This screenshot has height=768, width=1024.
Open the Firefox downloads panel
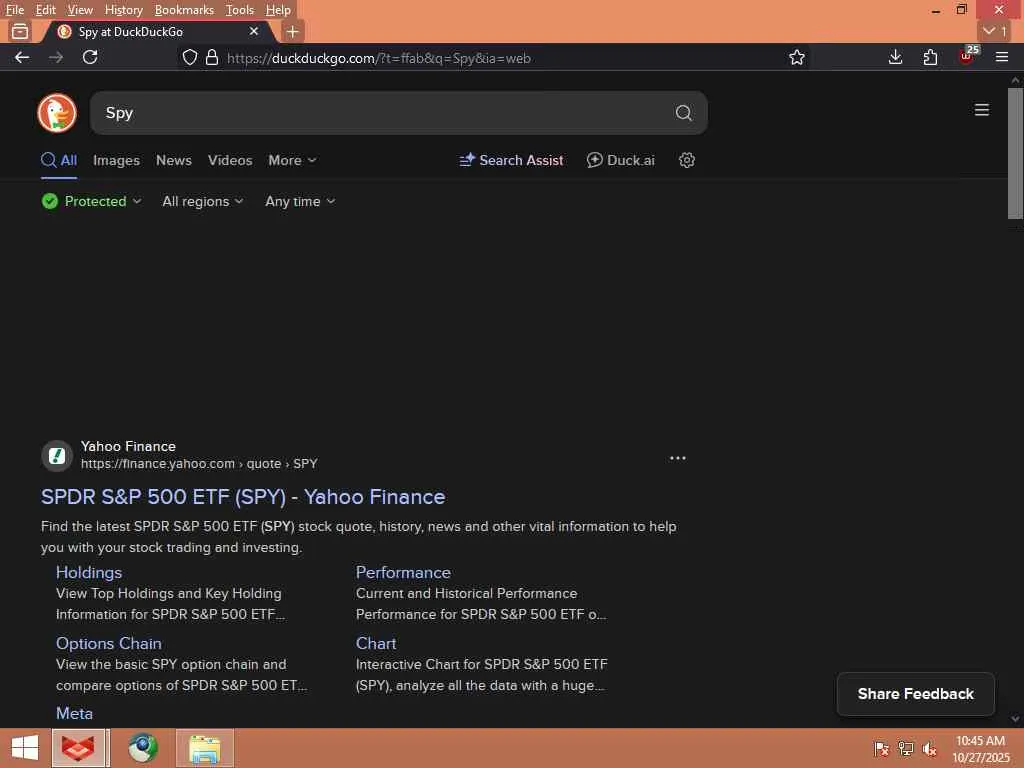(895, 57)
